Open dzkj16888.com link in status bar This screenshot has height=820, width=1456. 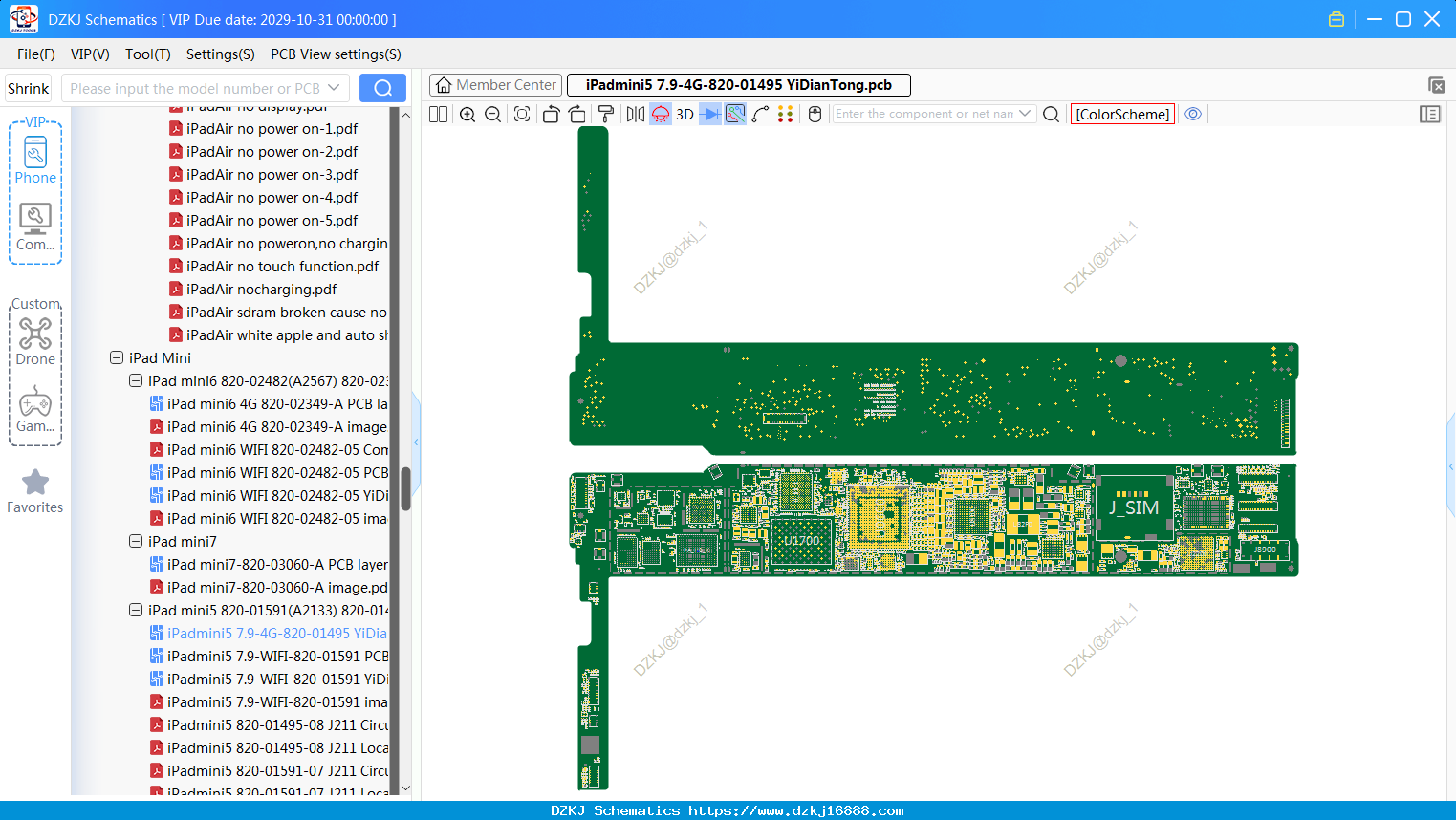796,810
